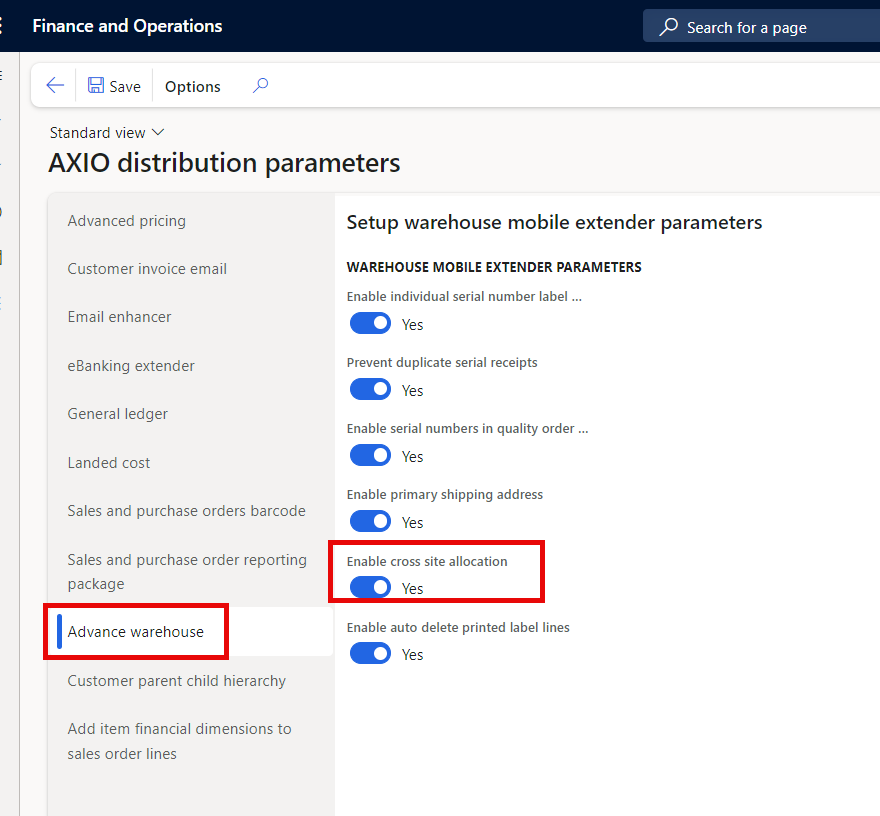Click the hamburger navigation icon top left
Screen dimensions: 880x816
tap(5, 26)
